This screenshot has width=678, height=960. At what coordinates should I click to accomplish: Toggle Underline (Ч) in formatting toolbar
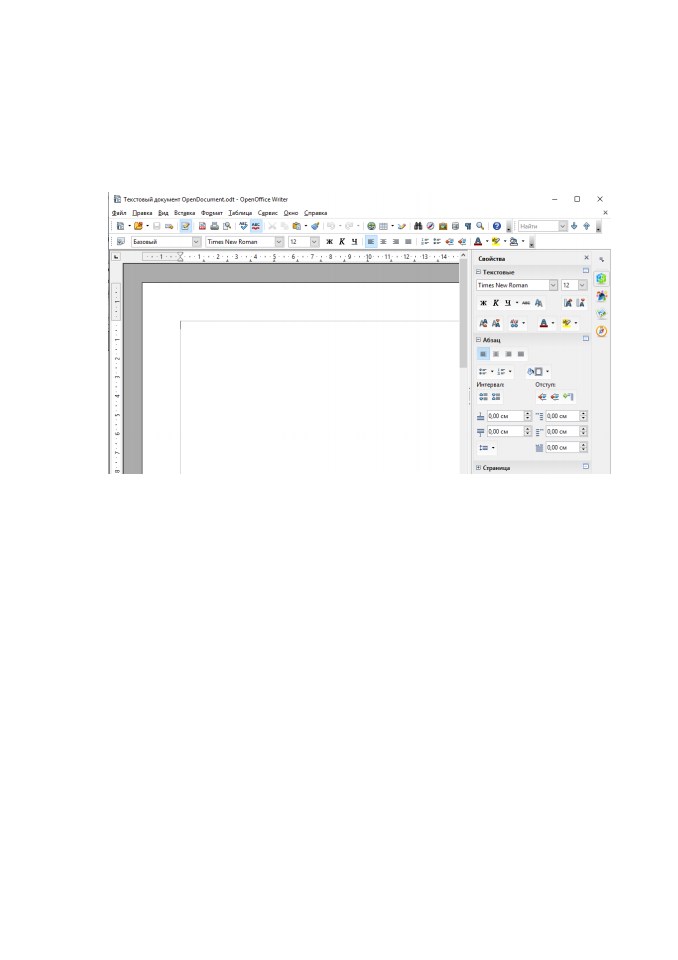click(x=354, y=242)
